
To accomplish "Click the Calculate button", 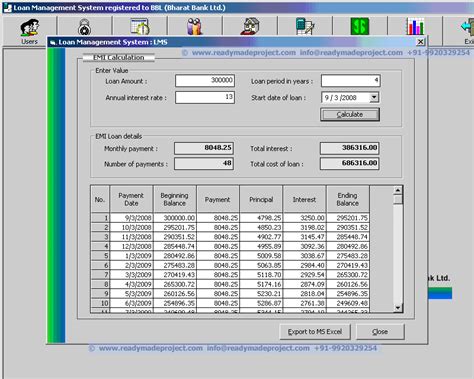I will [x=350, y=114].
